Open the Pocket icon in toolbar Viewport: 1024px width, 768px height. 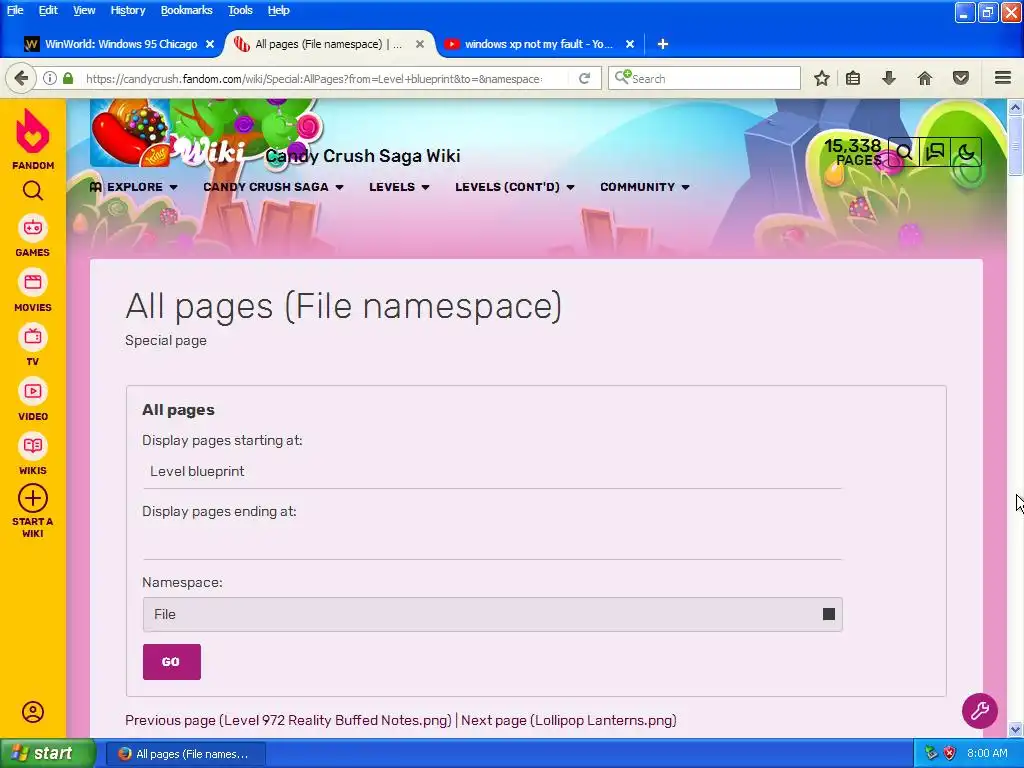point(961,78)
